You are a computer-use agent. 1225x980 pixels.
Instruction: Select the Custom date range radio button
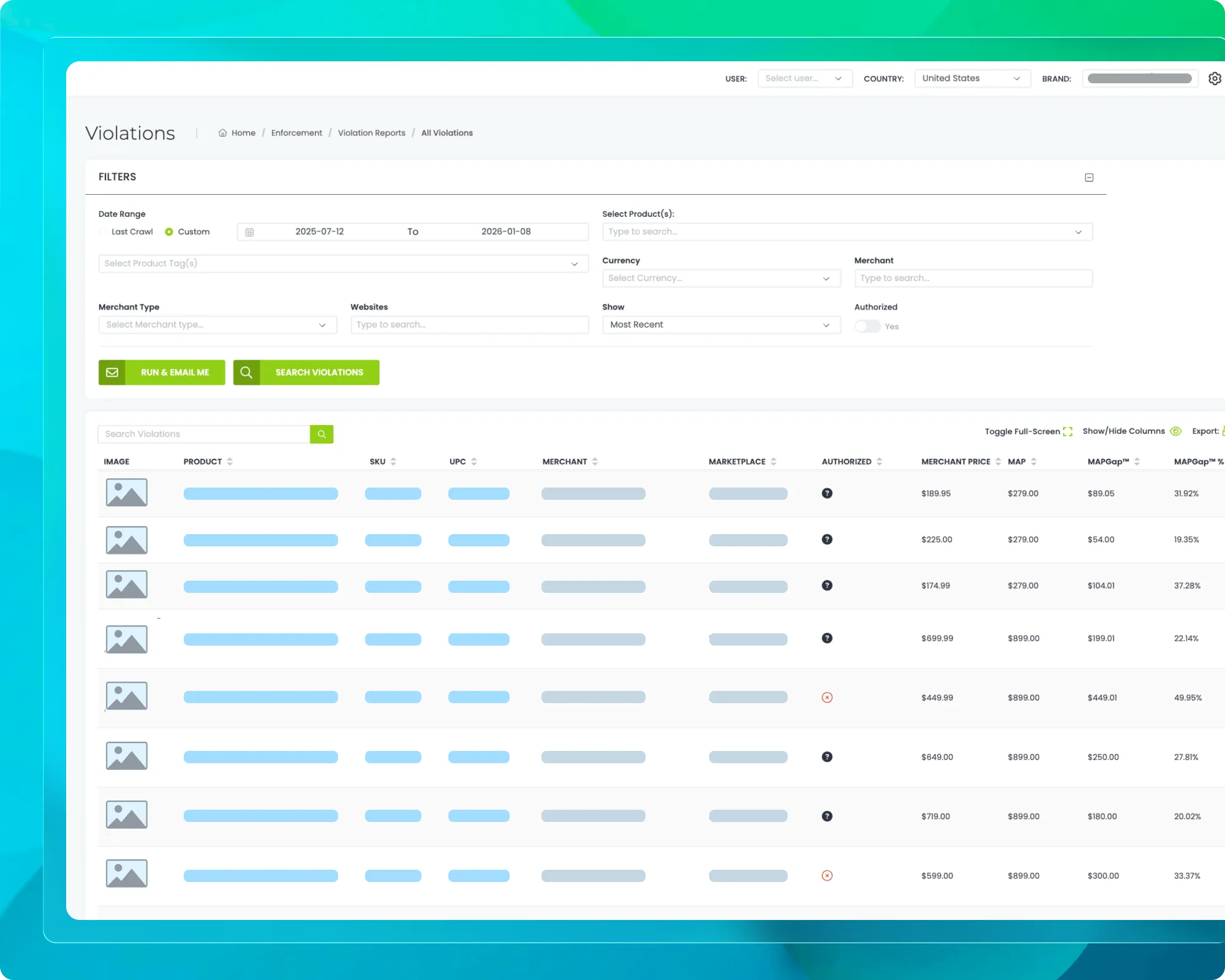pos(168,232)
